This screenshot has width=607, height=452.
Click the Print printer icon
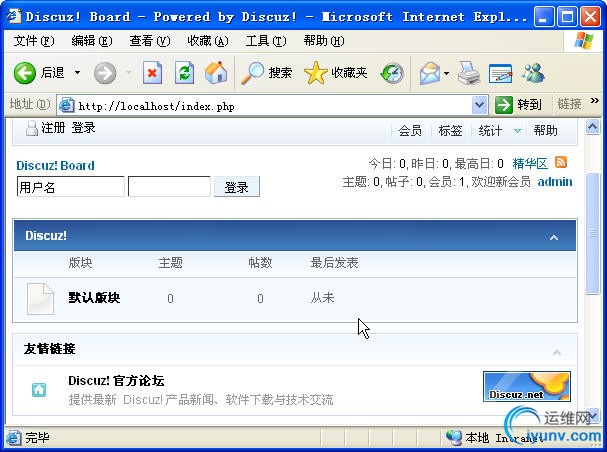click(x=468, y=73)
